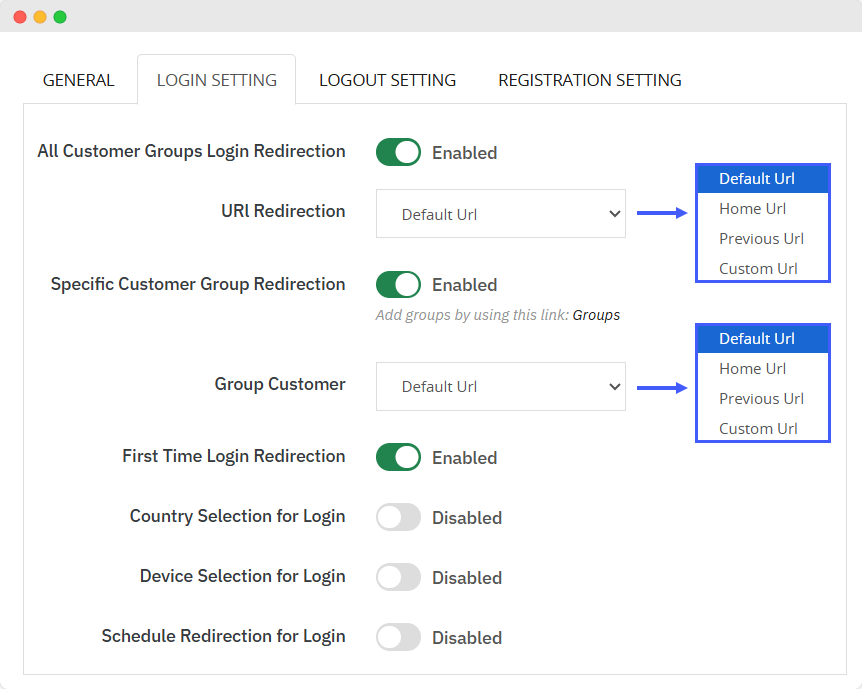Open the Registration Setting tab
Screen dimensions: 862x689
589,80
